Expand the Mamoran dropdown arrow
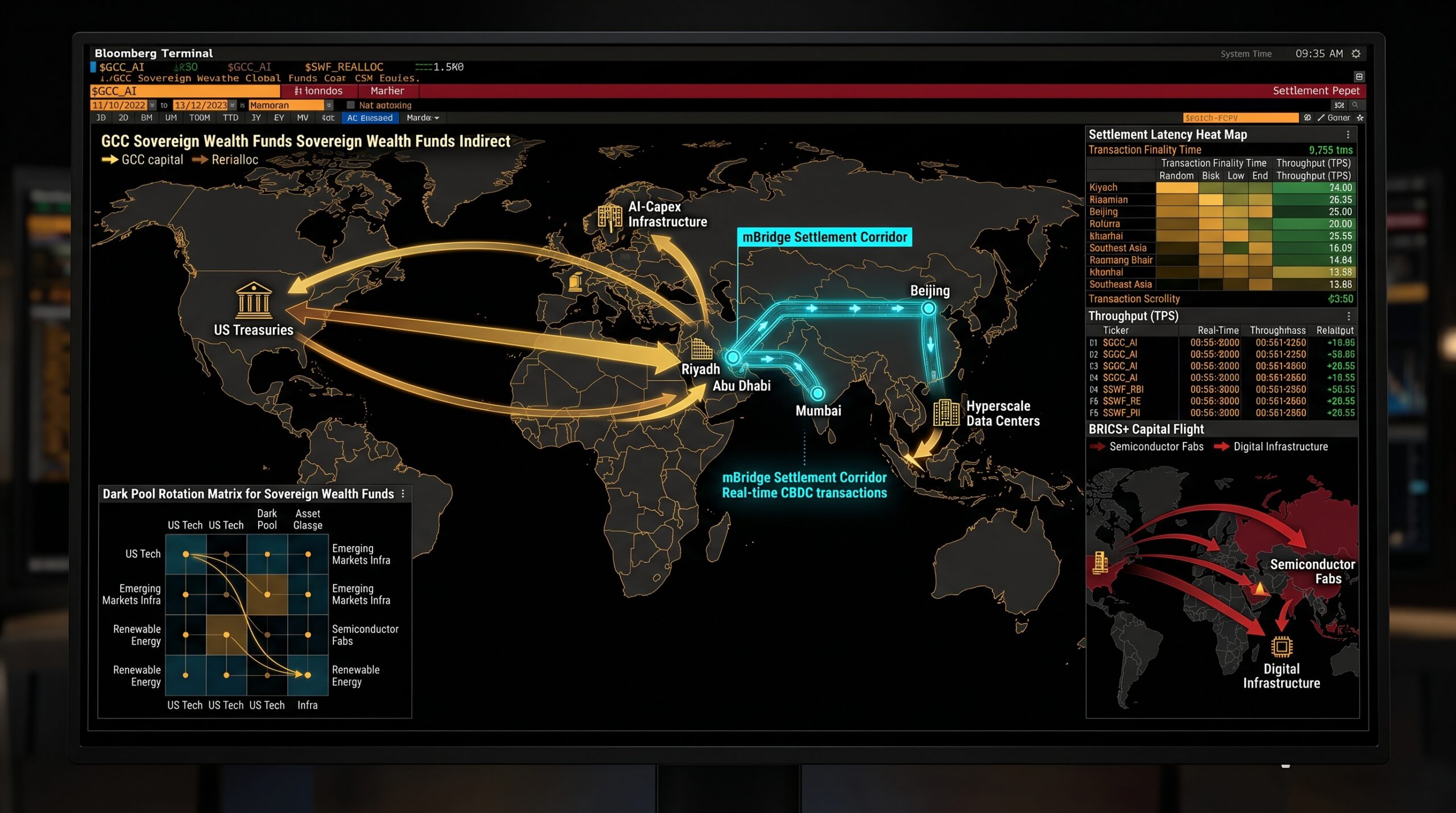Viewport: 1456px width, 813px height. tap(329, 105)
